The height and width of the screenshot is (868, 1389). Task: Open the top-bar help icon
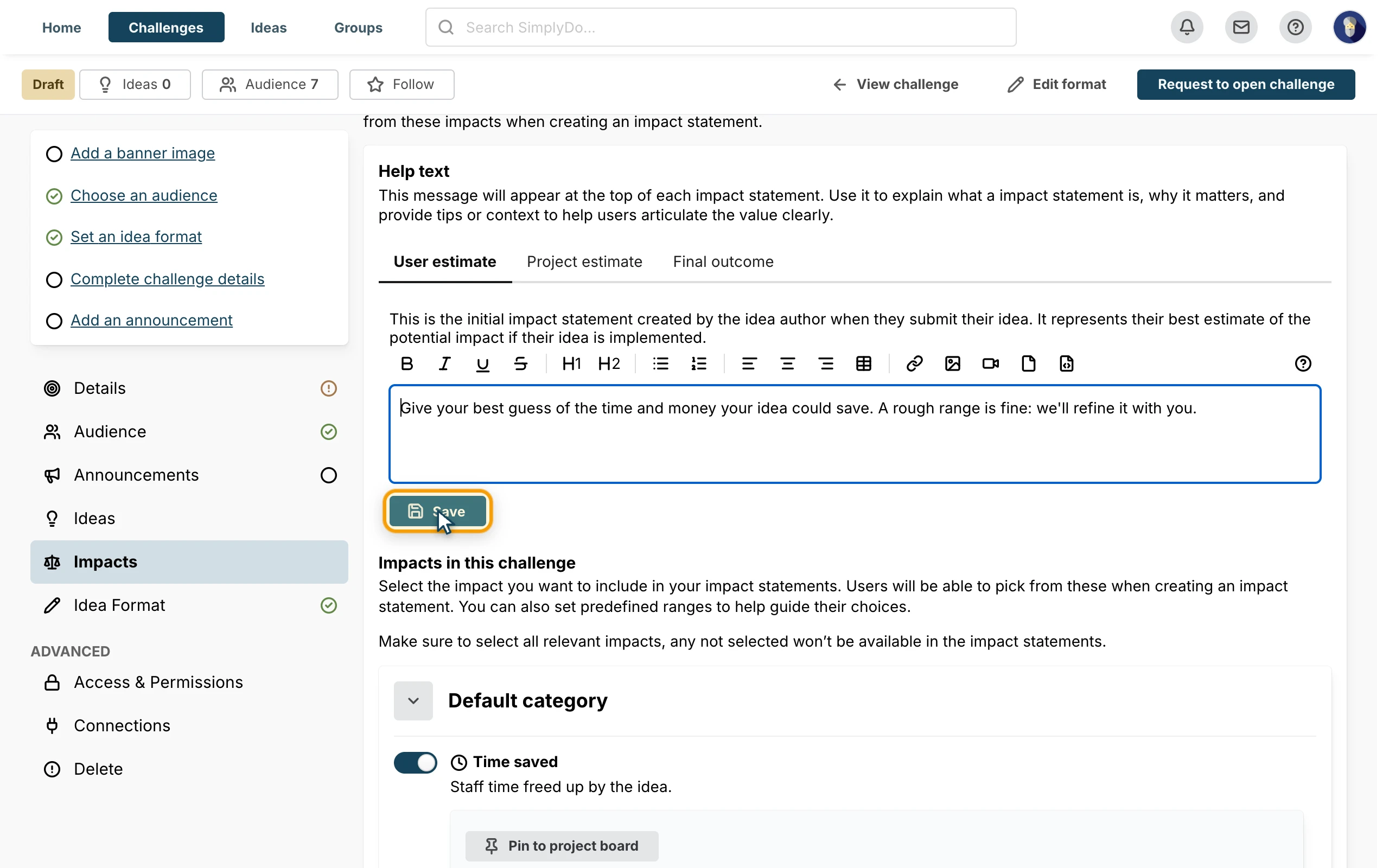tap(1296, 27)
